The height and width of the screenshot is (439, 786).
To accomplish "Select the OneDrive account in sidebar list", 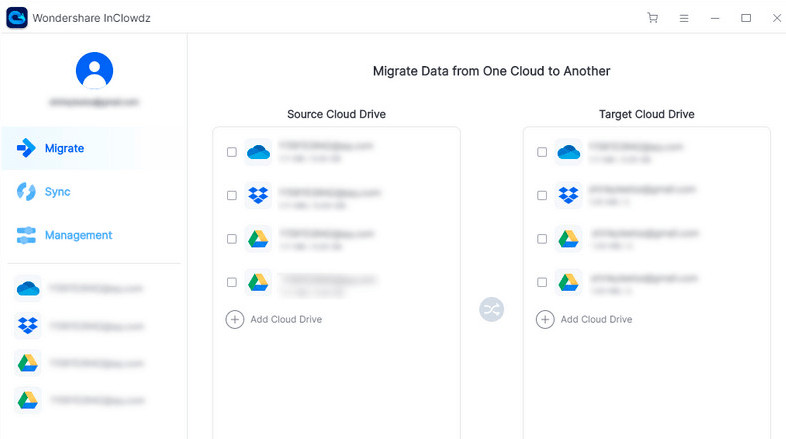I will (x=80, y=288).
